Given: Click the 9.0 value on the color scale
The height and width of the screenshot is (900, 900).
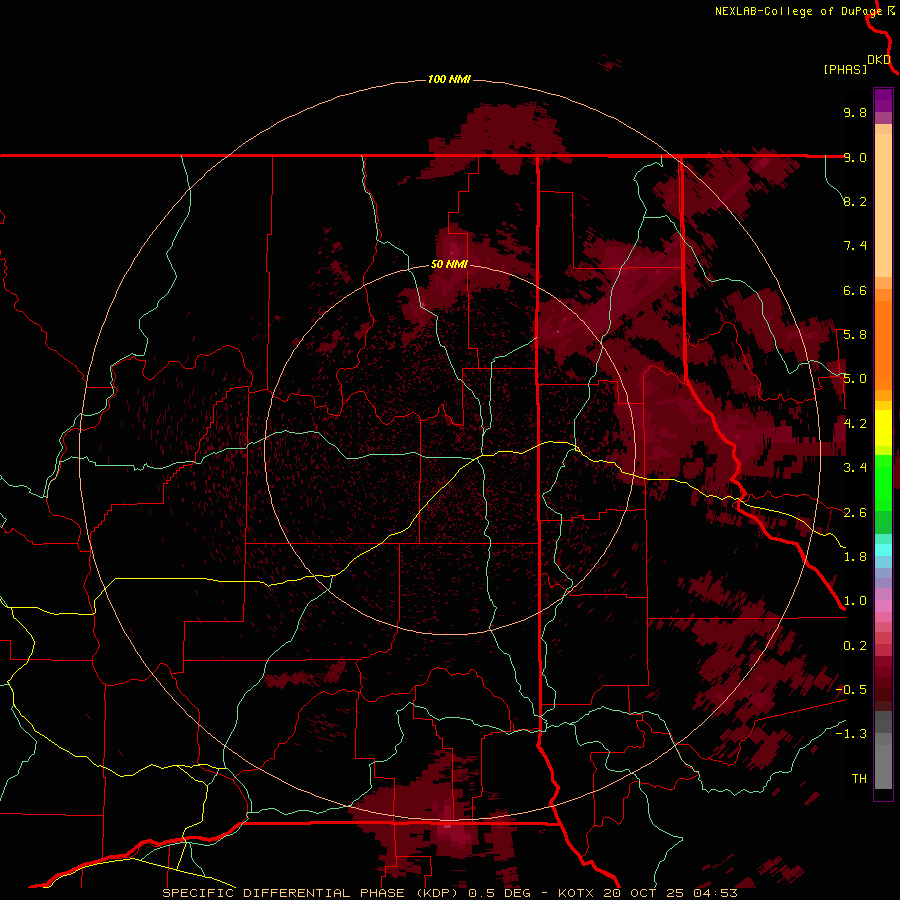Looking at the screenshot, I should coord(855,157).
